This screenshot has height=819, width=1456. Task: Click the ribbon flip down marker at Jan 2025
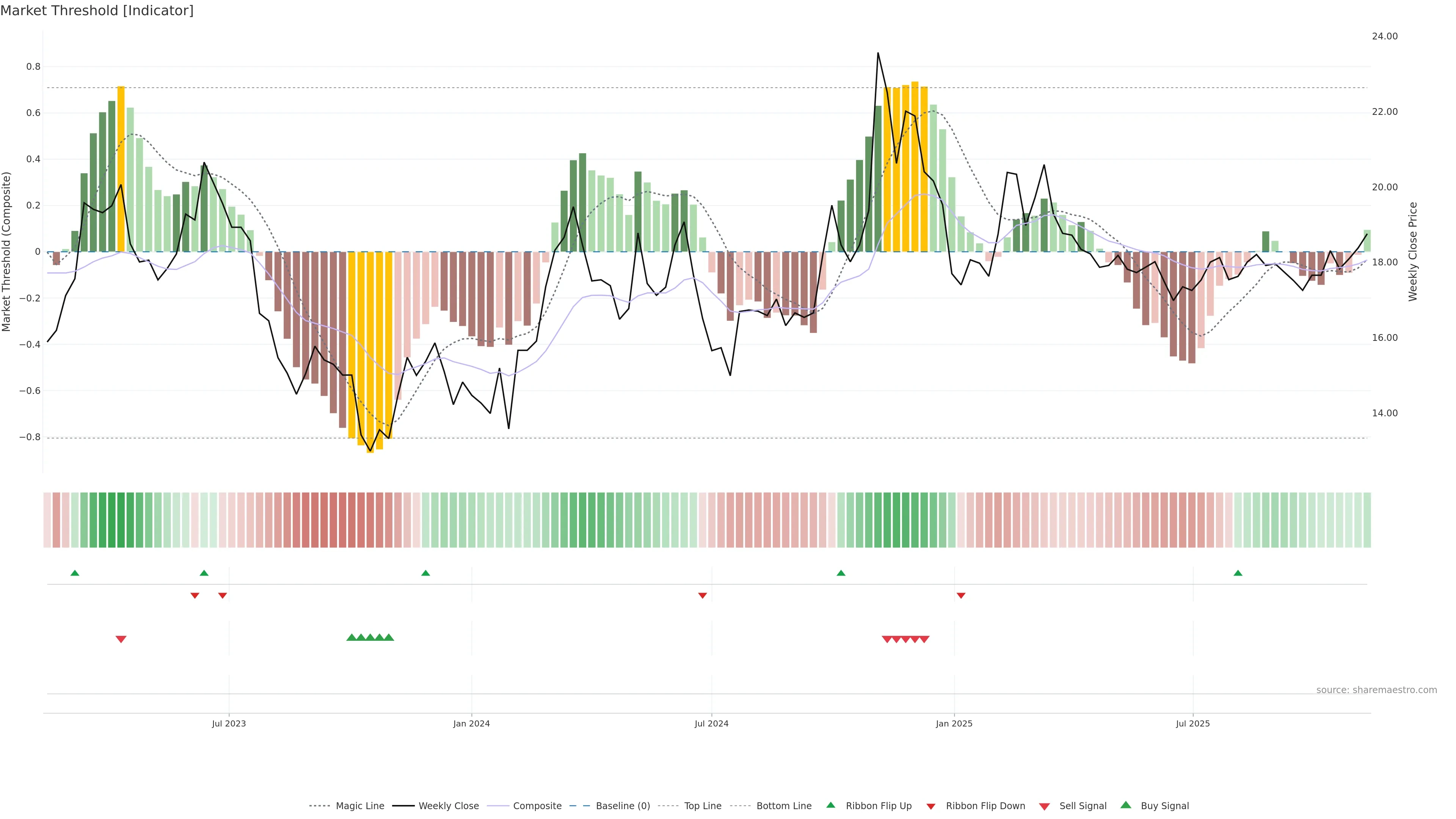tap(961, 596)
